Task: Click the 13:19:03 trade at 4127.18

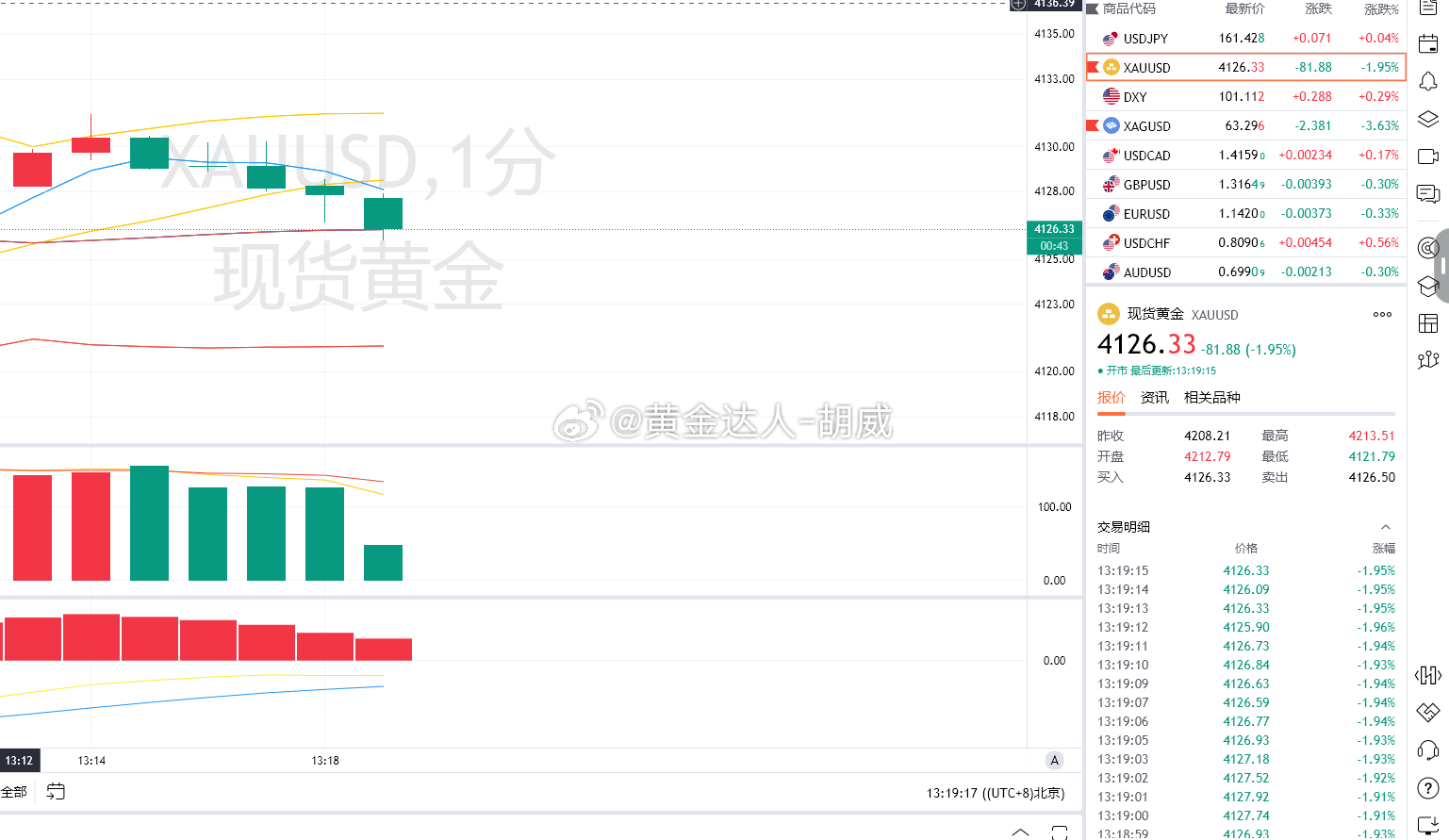Action: coord(1245,759)
